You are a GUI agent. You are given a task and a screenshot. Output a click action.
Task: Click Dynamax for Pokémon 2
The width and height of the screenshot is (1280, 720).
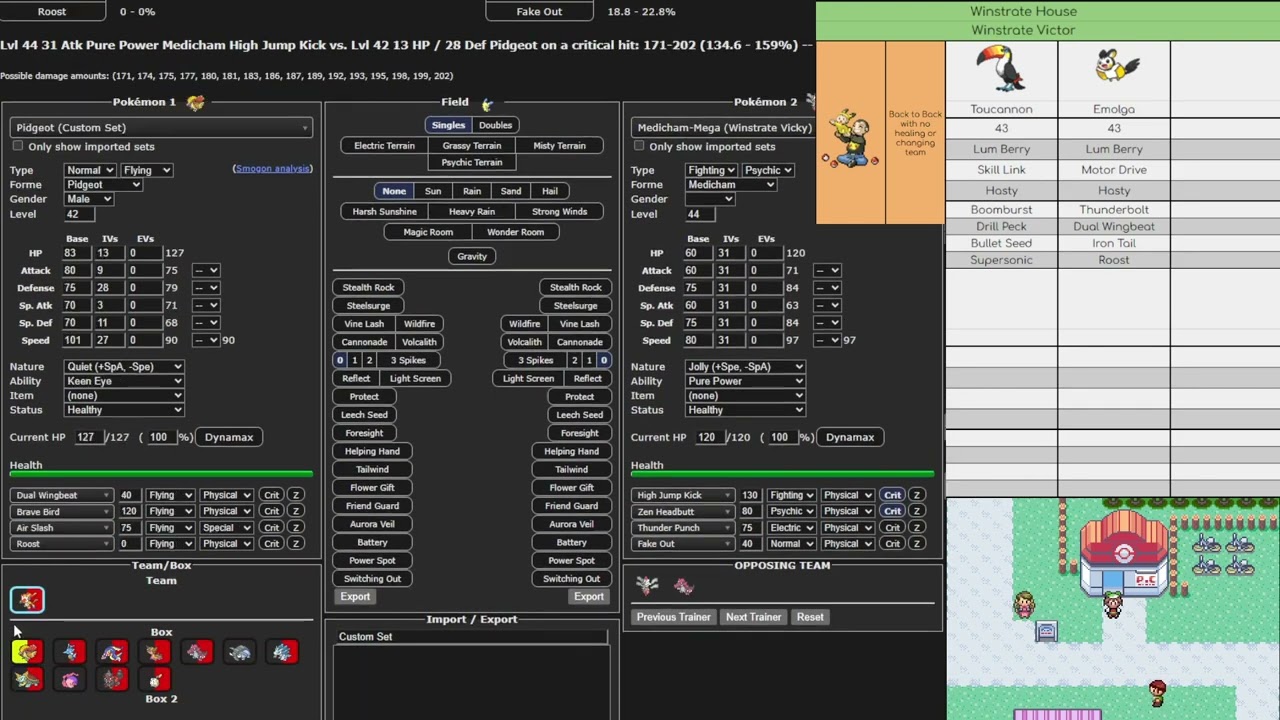click(x=850, y=437)
